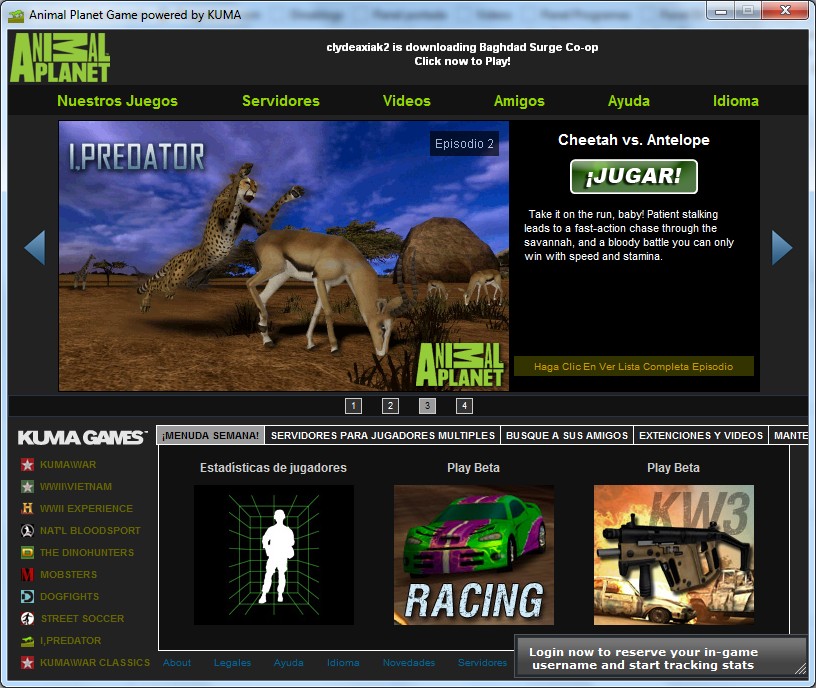Click the I,Predator sidebar icon
The height and width of the screenshot is (688, 816).
click(27, 641)
